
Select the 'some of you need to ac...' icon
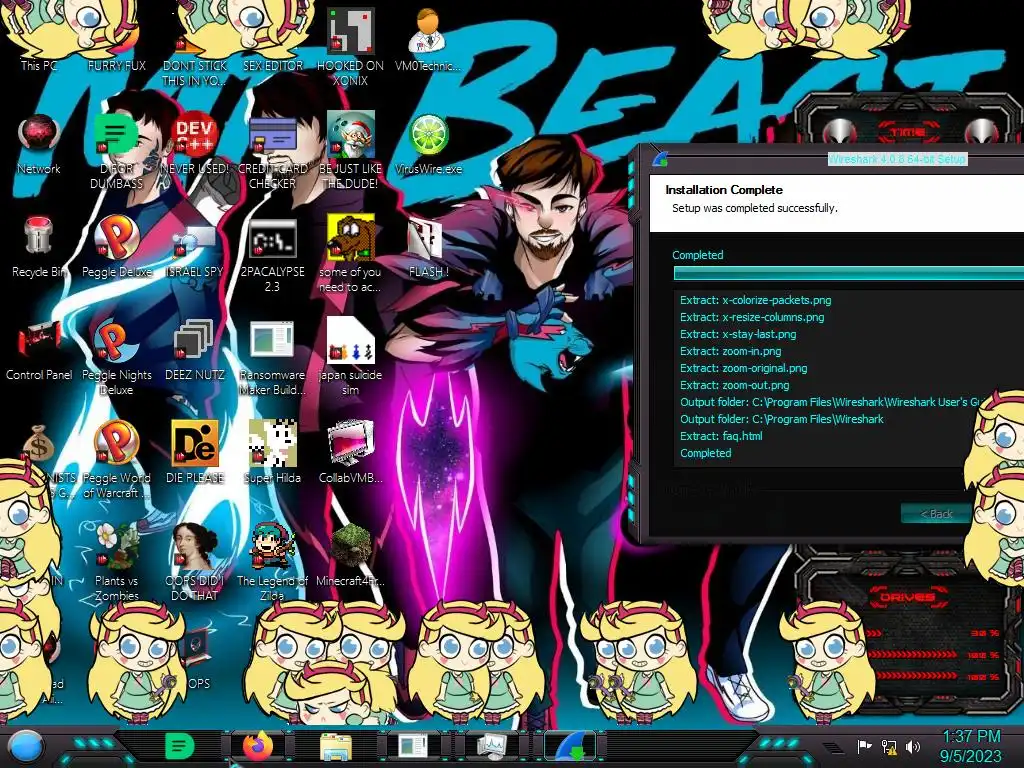tap(351, 255)
